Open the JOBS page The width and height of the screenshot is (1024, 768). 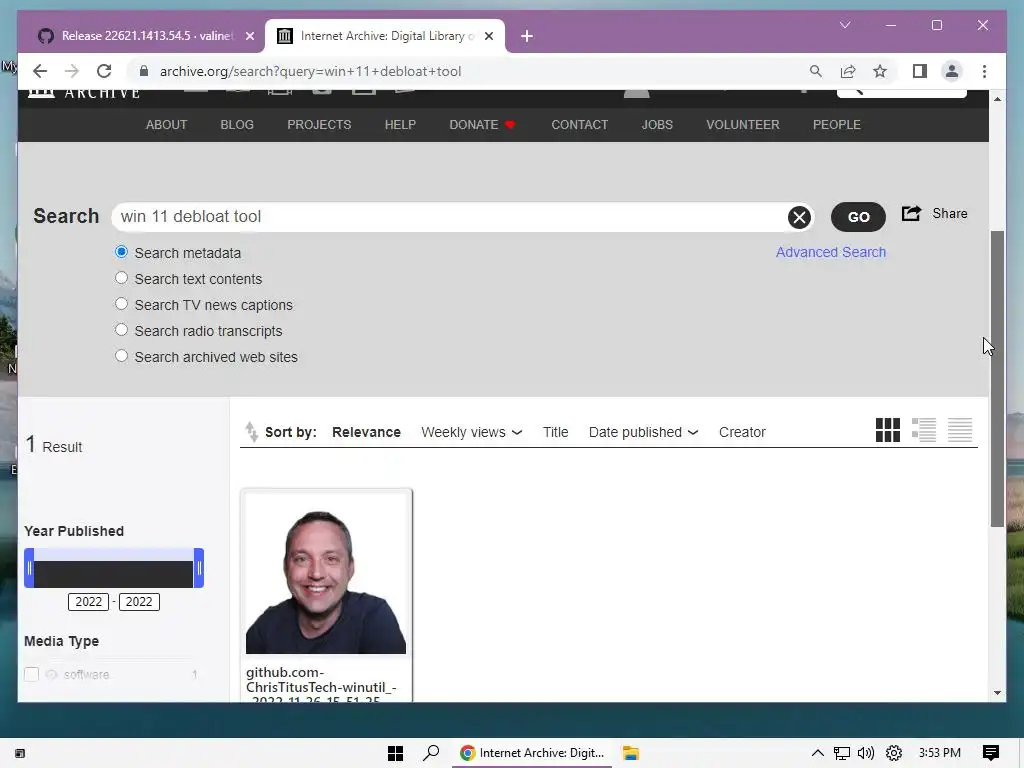tap(657, 125)
